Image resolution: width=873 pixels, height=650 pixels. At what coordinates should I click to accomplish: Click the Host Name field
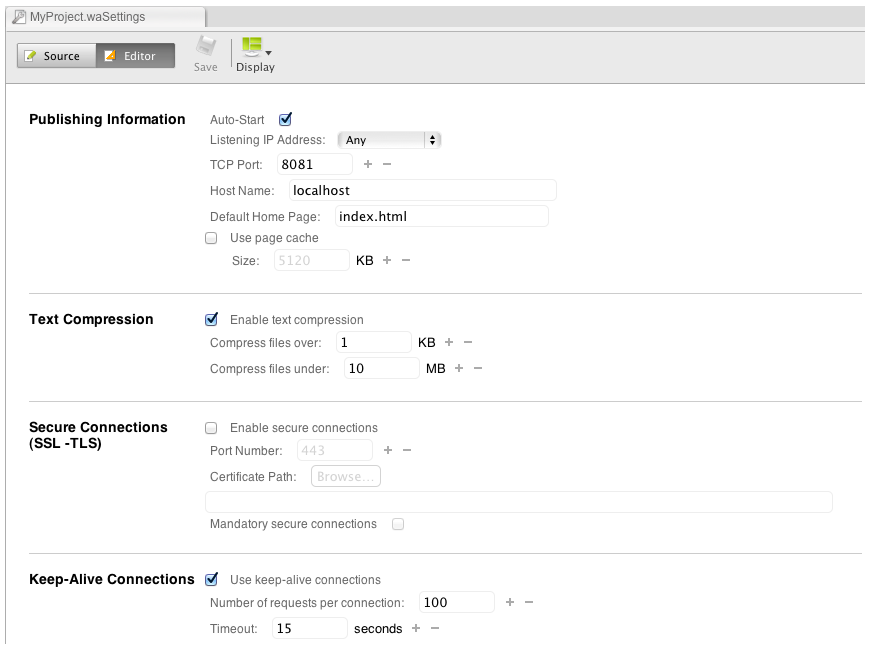[423, 190]
